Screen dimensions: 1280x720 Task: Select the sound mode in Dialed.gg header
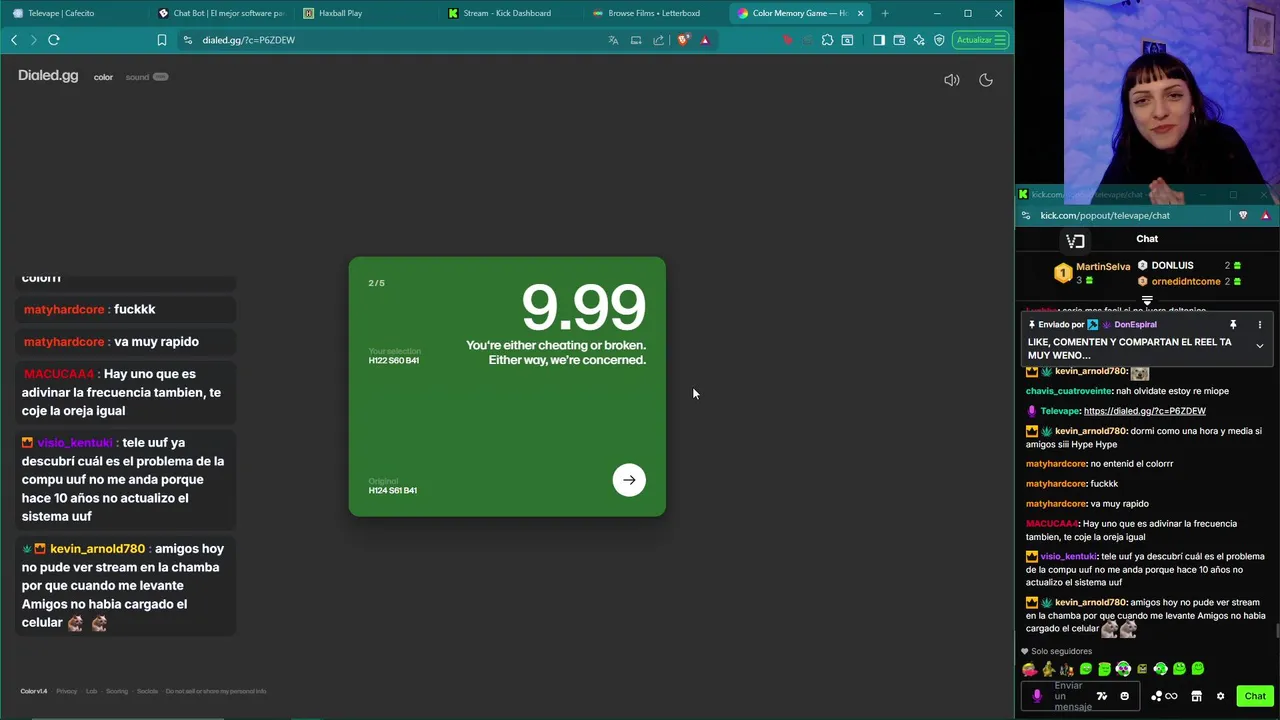pyautogui.click(x=137, y=77)
